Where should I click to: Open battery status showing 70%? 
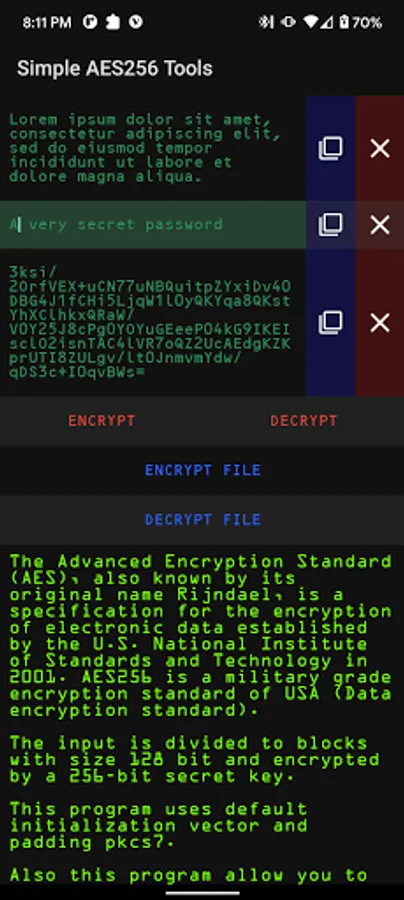coord(360,22)
